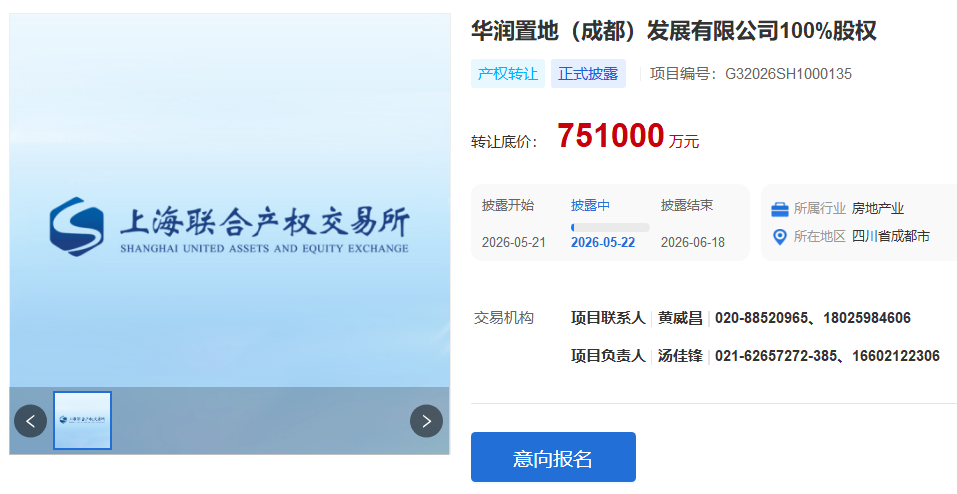This screenshot has height=494, width=957.
Task: Click the 产权转让 tag
Action: (x=507, y=74)
